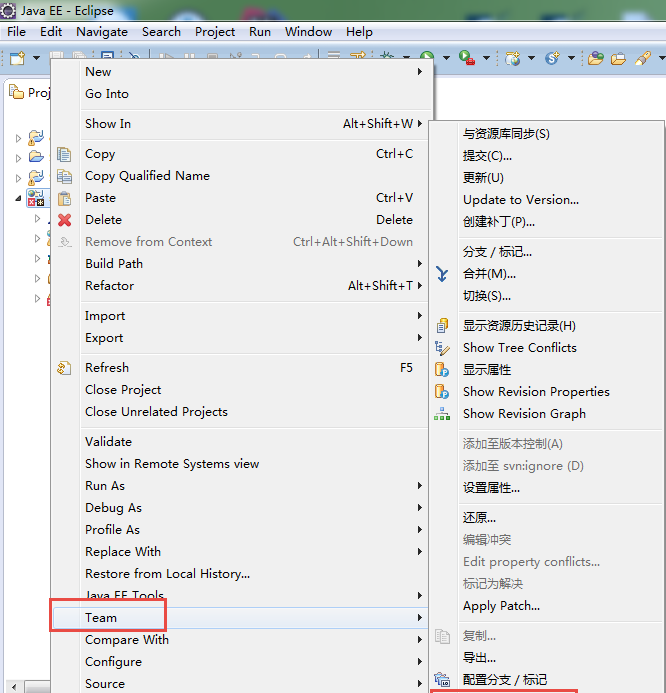
Task: Select the Team menu entry
Action: [240, 618]
